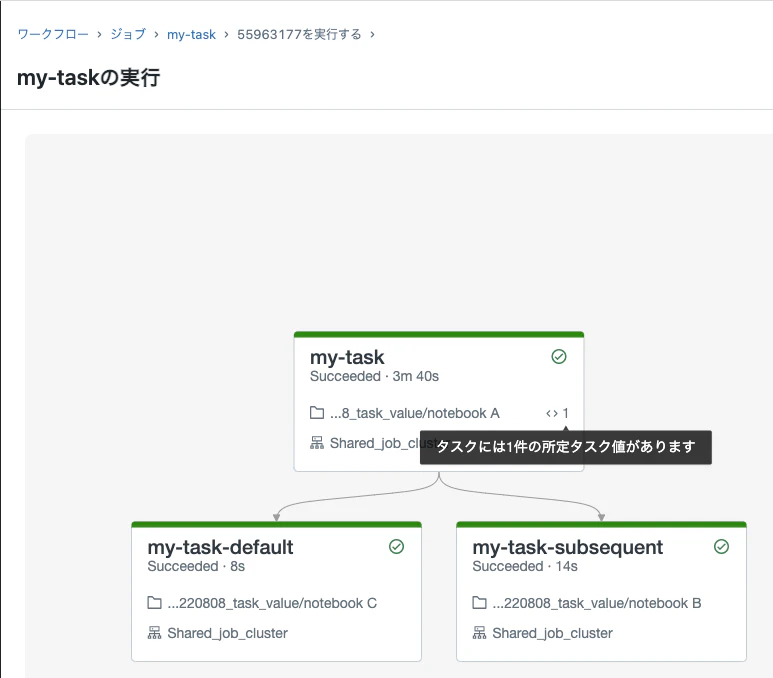Go to the ジョブ breadcrumb link
The image size is (773, 678).
[128, 34]
